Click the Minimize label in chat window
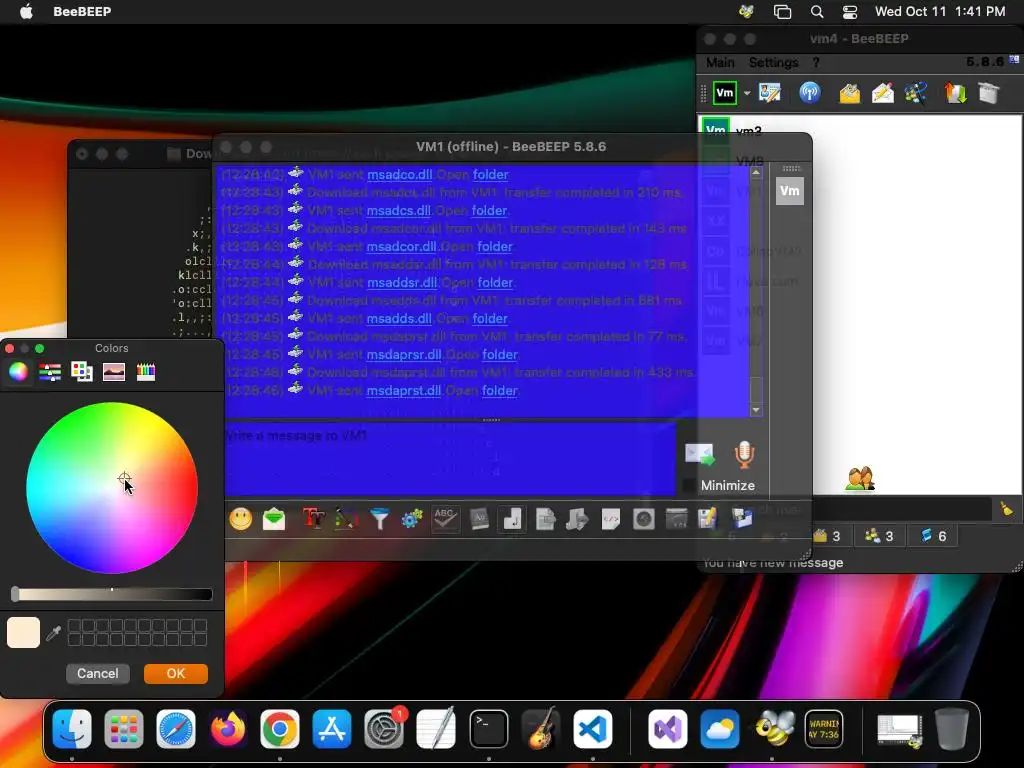 click(728, 485)
